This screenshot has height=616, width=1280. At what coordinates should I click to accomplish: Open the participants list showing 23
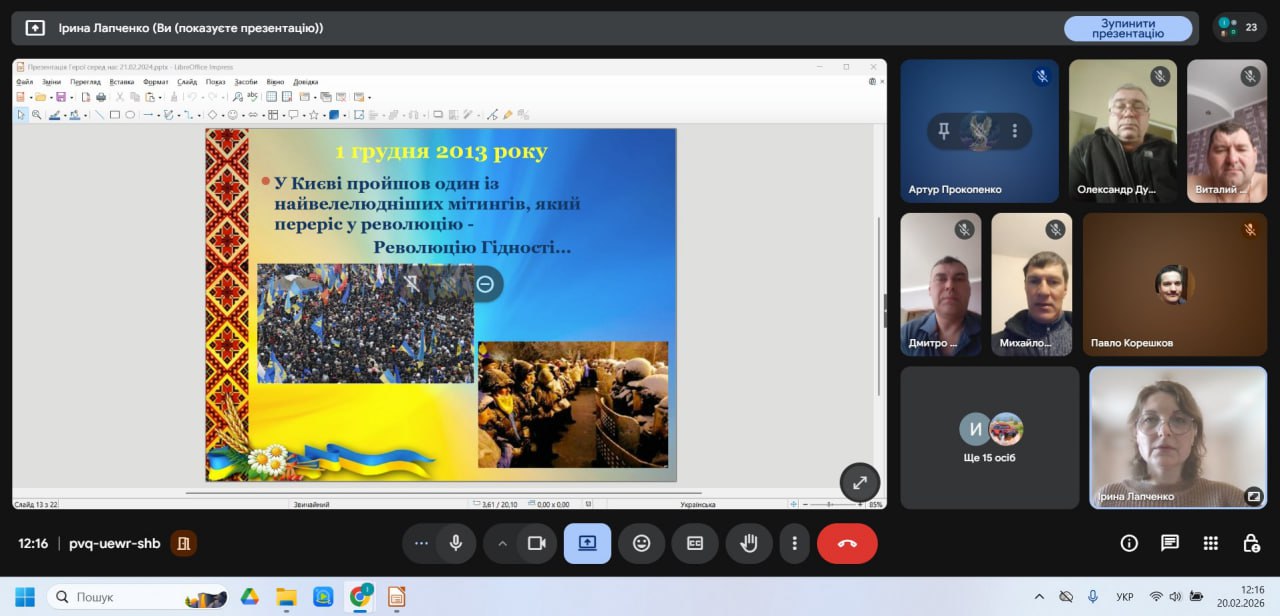[x=1239, y=28]
